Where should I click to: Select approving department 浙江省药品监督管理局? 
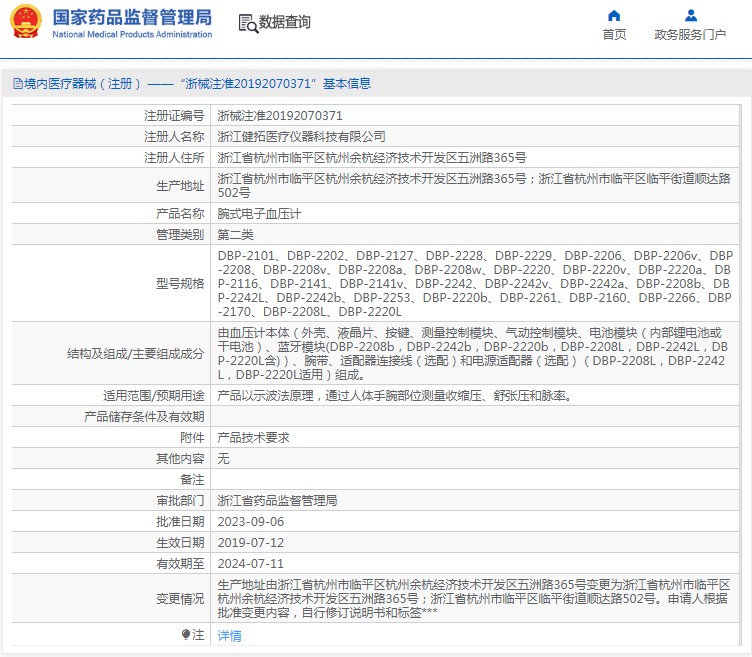pyautogui.click(x=278, y=501)
